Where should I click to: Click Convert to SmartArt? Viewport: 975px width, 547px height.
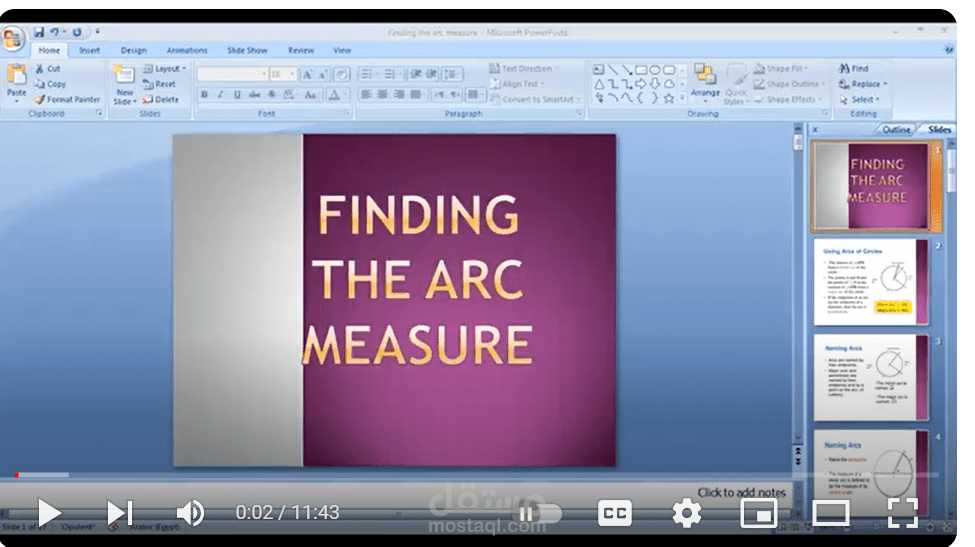pyautogui.click(x=535, y=99)
